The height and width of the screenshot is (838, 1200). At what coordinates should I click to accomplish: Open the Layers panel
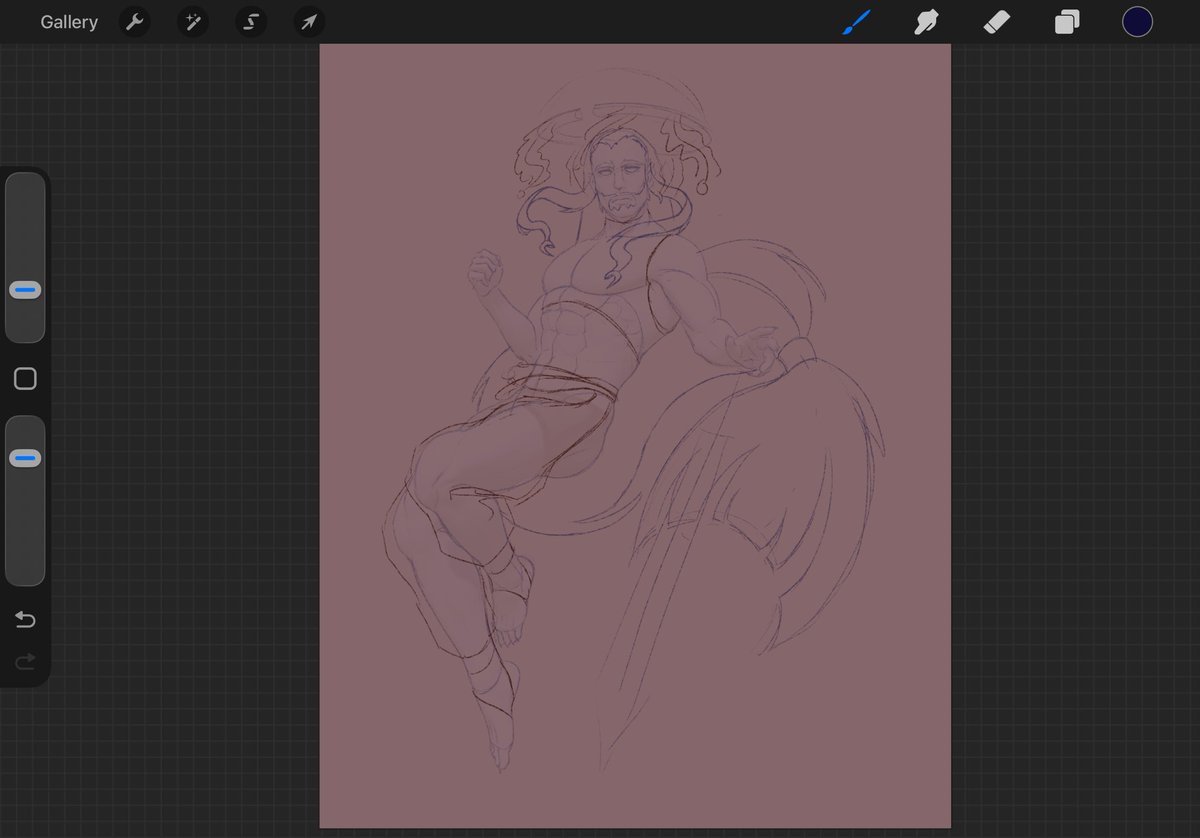(1066, 21)
